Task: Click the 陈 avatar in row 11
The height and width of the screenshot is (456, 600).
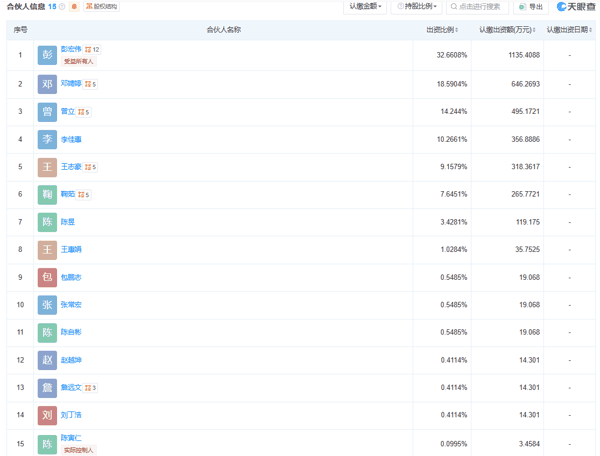Action: (47, 332)
